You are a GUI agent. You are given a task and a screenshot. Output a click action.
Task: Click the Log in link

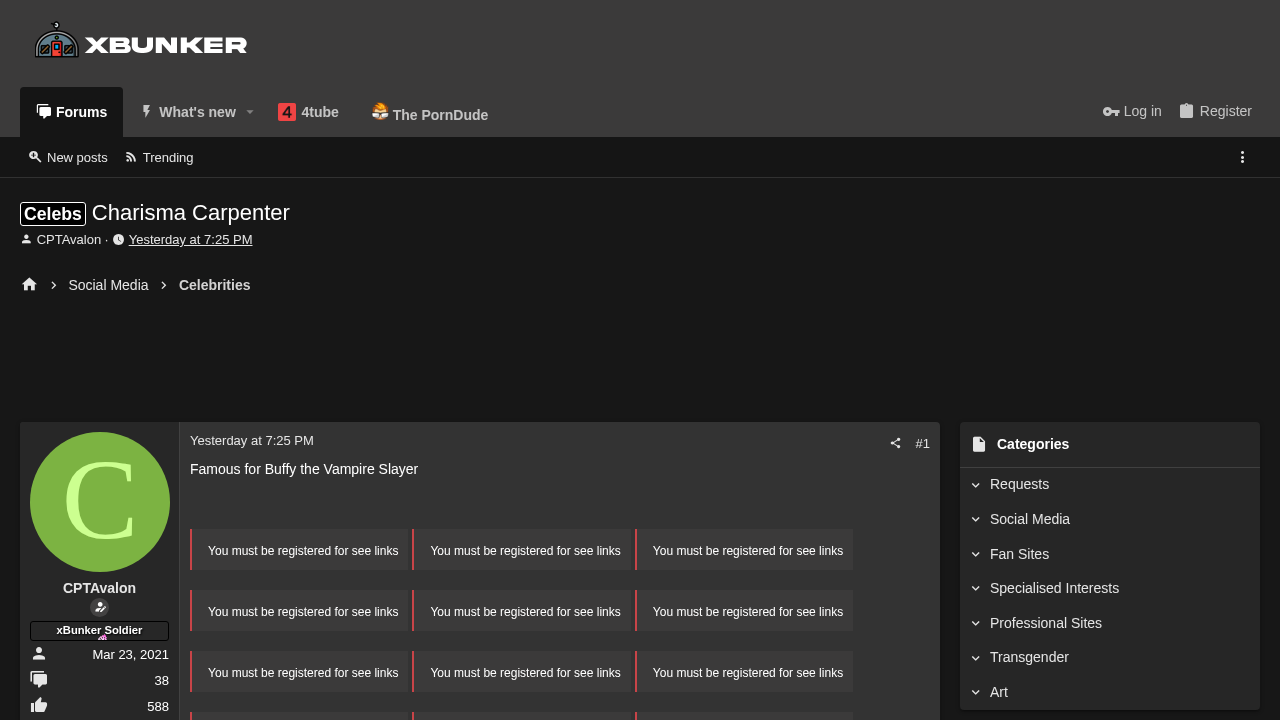[1132, 111]
